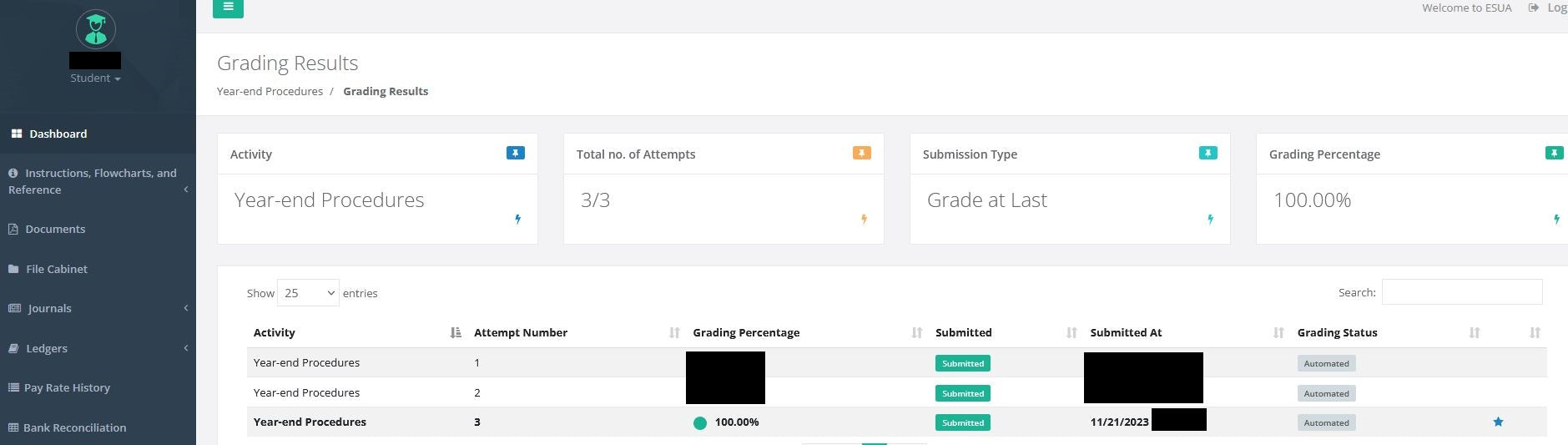Click the Submitted badge for attempt 3
1568x445 pixels.
[x=962, y=422]
